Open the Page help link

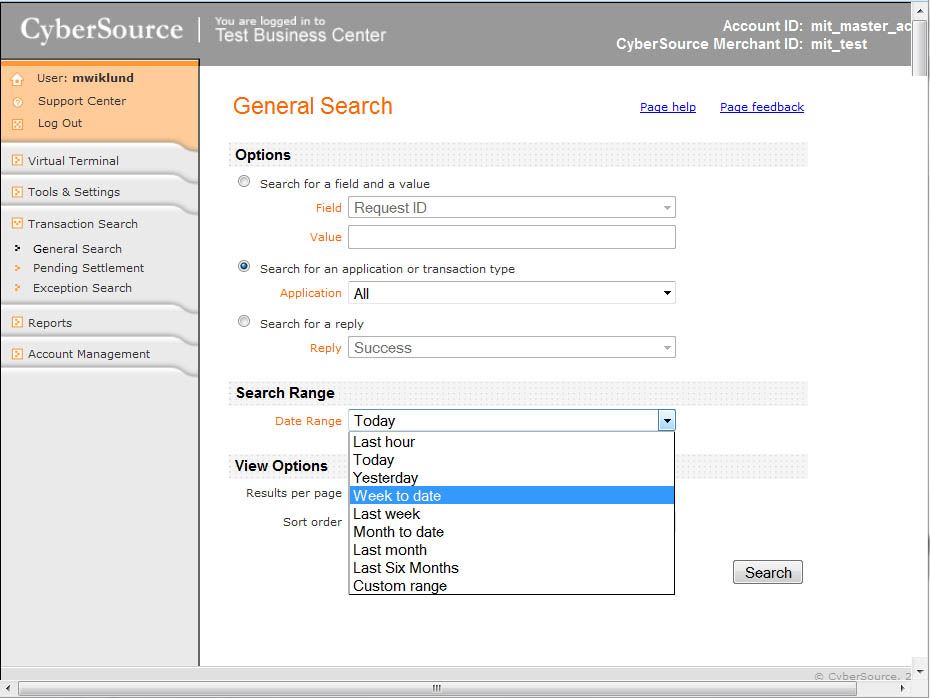[x=667, y=107]
